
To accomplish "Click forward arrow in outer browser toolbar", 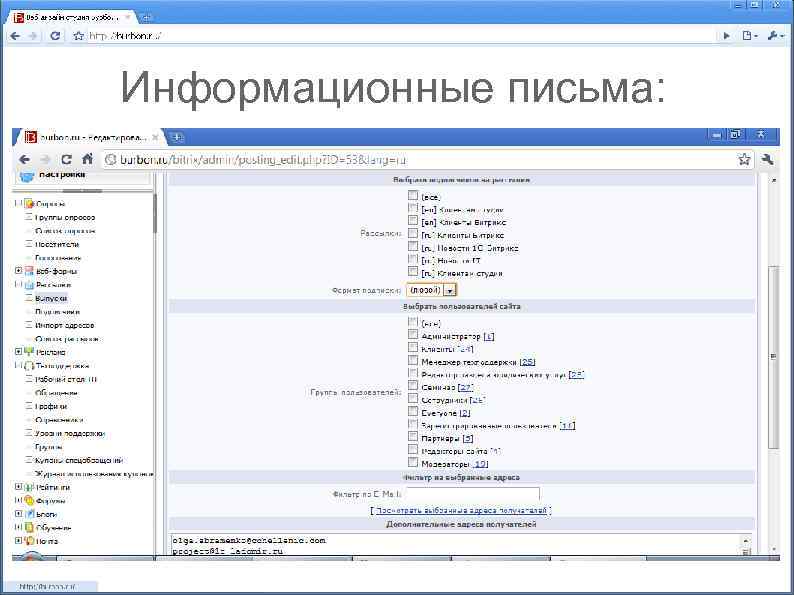I will (33, 36).
